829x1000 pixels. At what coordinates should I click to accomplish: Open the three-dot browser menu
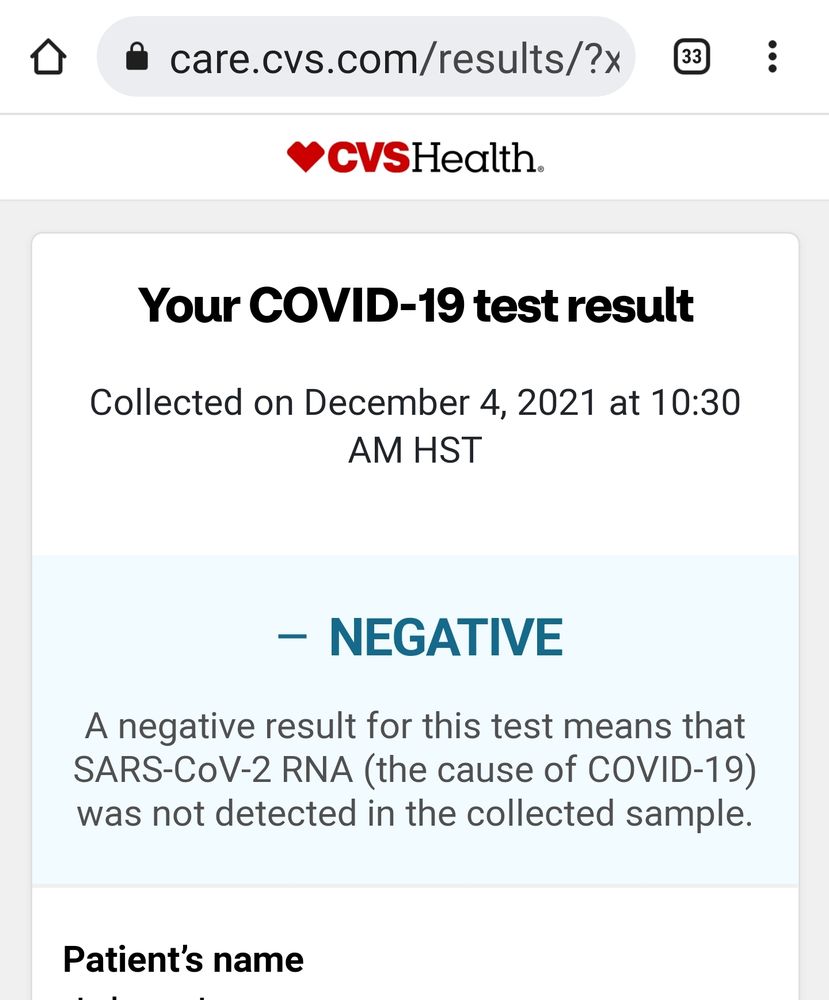[x=772, y=57]
